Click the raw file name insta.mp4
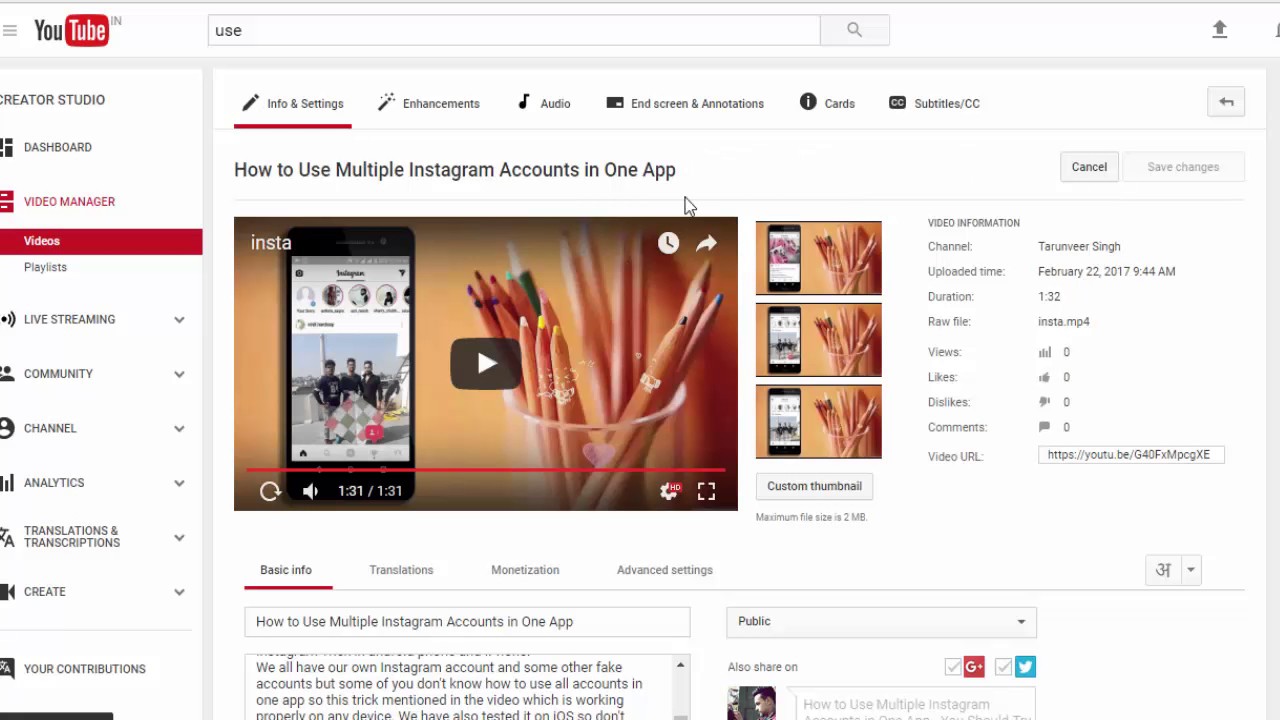 pos(1064,322)
